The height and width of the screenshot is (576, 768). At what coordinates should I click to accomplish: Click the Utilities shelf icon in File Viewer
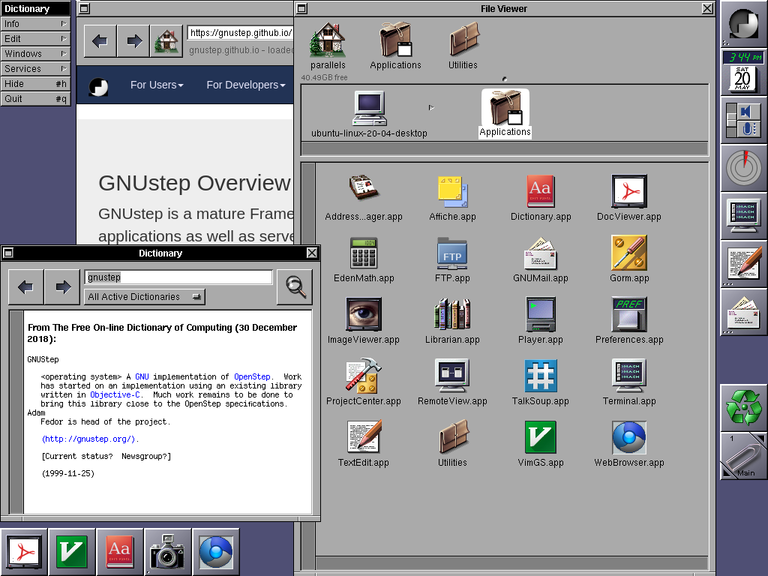[x=463, y=39]
